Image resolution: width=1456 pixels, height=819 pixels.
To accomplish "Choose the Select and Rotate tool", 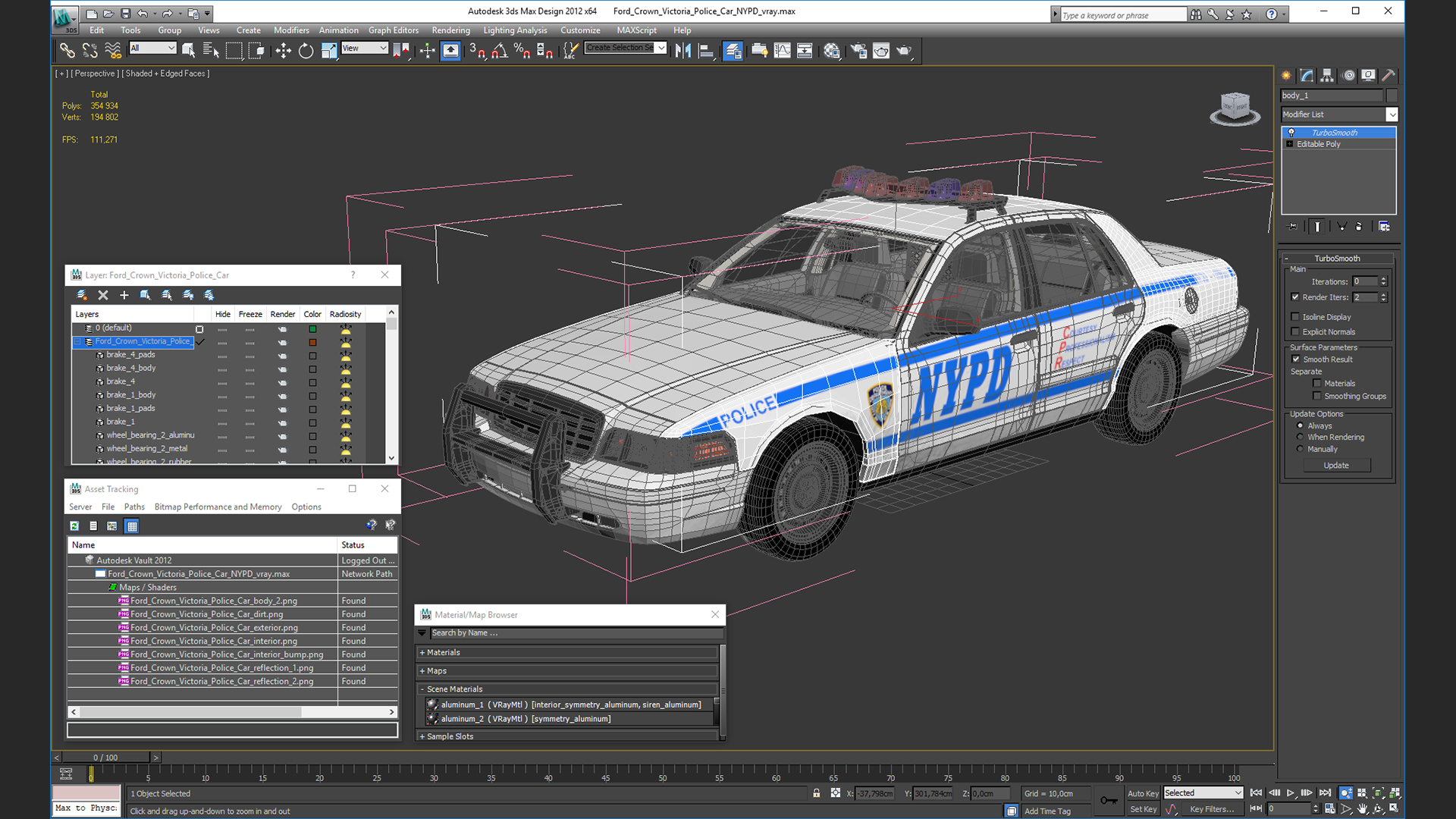I will coord(306,51).
